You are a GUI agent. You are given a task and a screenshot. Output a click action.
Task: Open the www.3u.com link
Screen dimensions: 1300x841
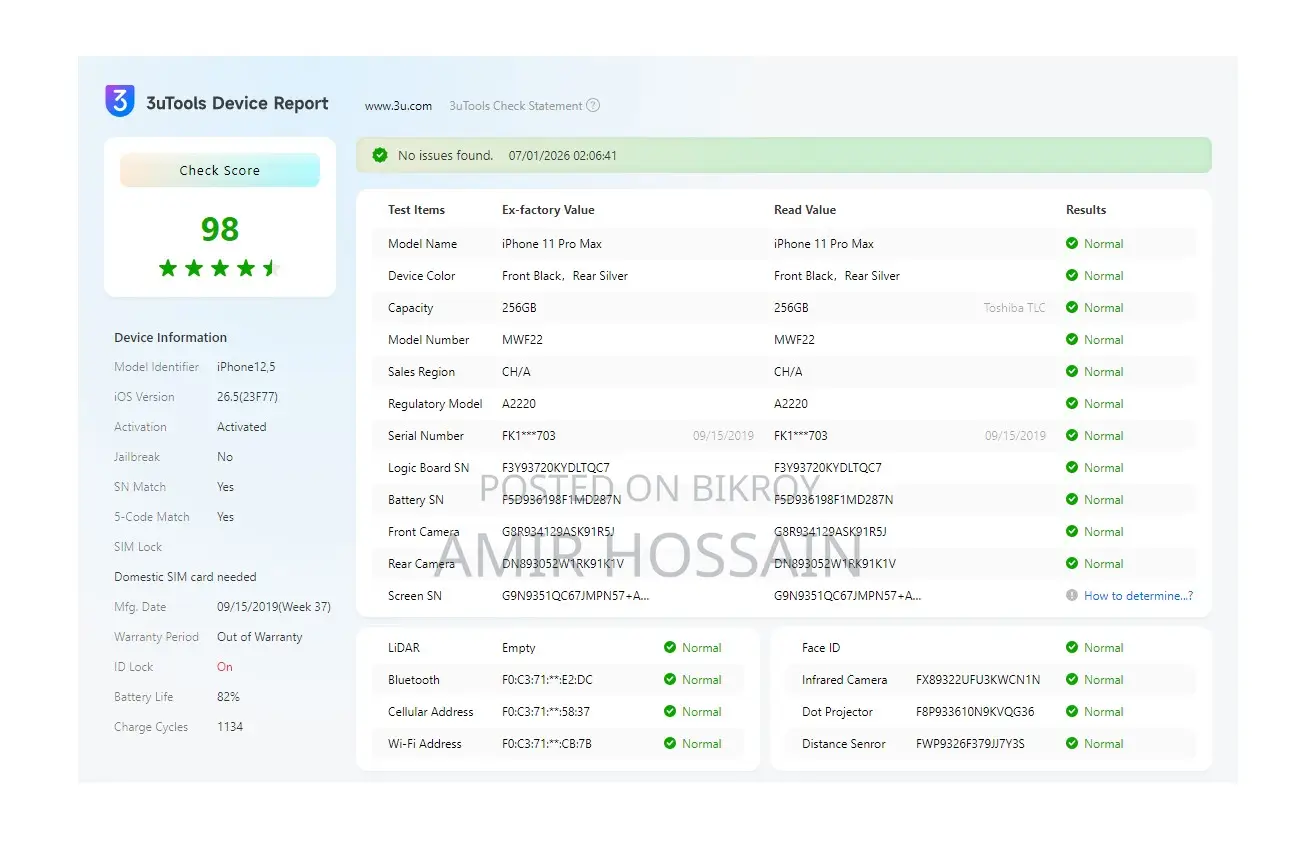click(x=398, y=105)
